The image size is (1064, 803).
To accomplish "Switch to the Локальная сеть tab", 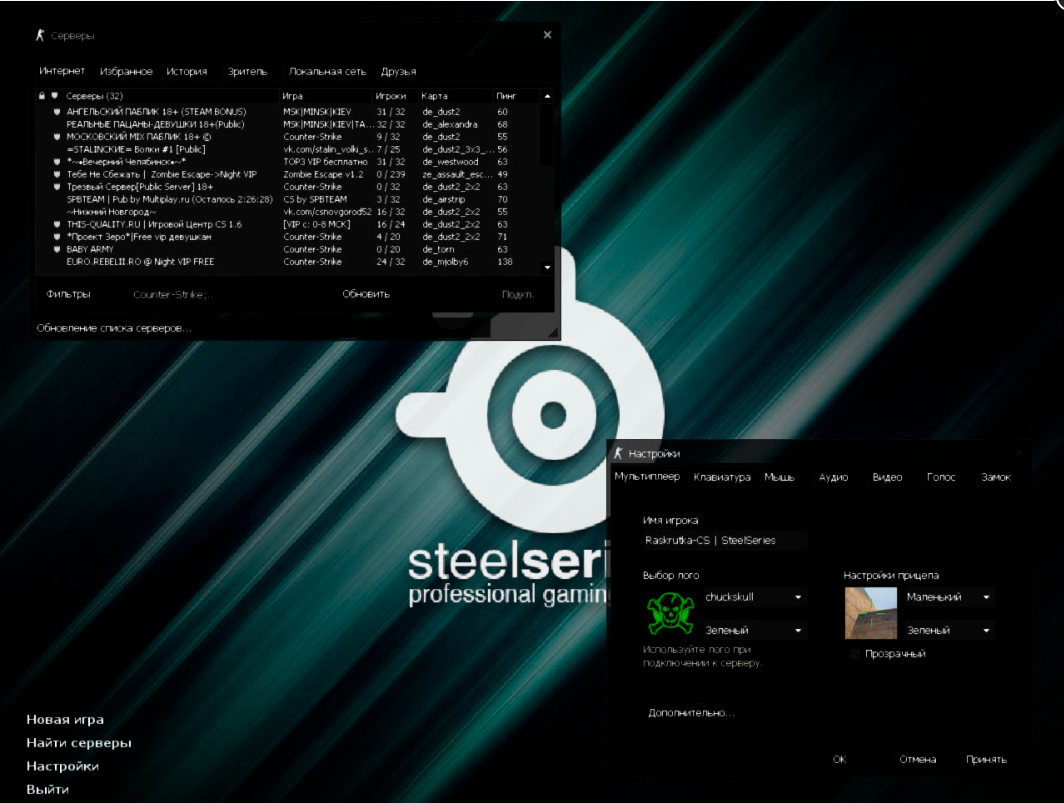I will pyautogui.click(x=327, y=71).
